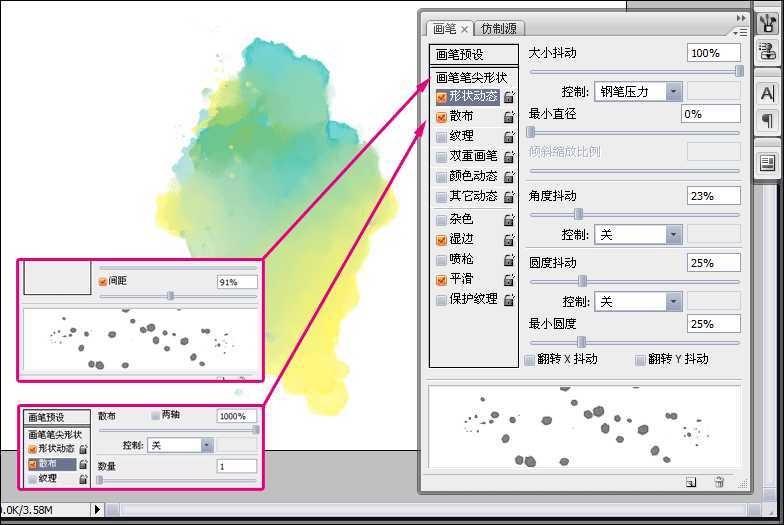Uncheck the 形状动态 checkbox
The height and width of the screenshot is (525, 784).
pyautogui.click(x=441, y=97)
